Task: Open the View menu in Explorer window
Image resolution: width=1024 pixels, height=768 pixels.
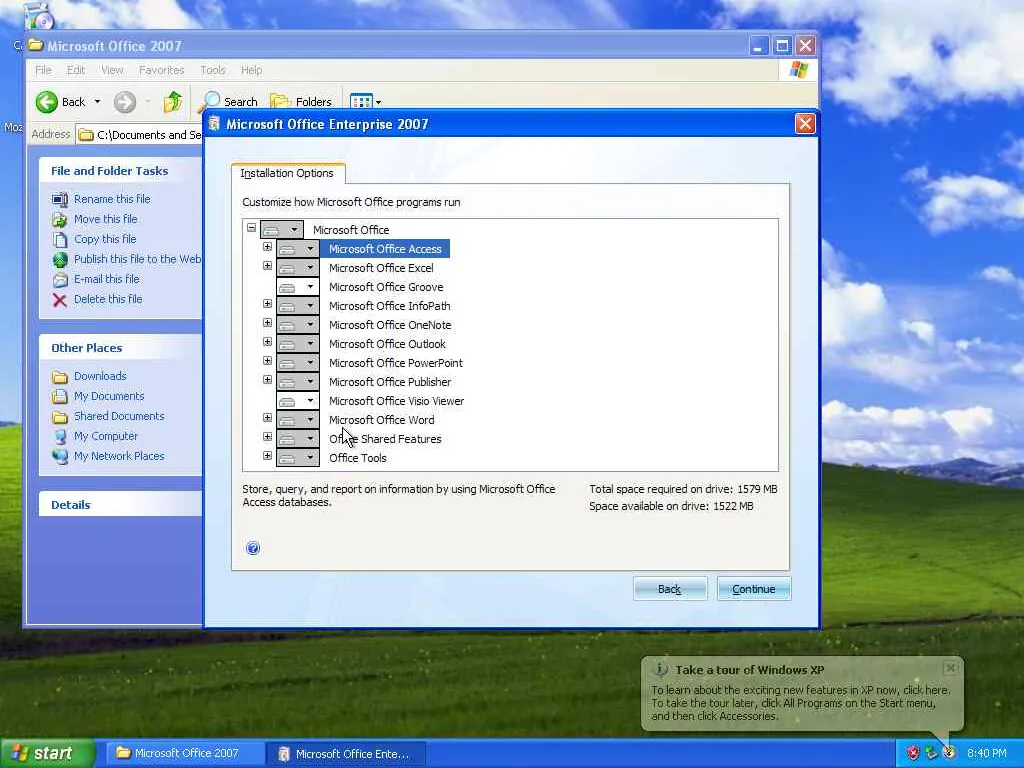Action: [x=112, y=70]
